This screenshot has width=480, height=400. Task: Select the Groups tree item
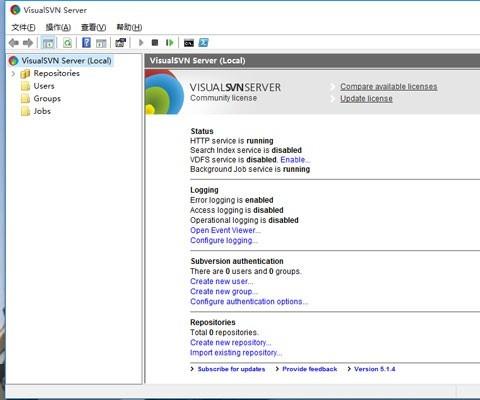(47, 99)
